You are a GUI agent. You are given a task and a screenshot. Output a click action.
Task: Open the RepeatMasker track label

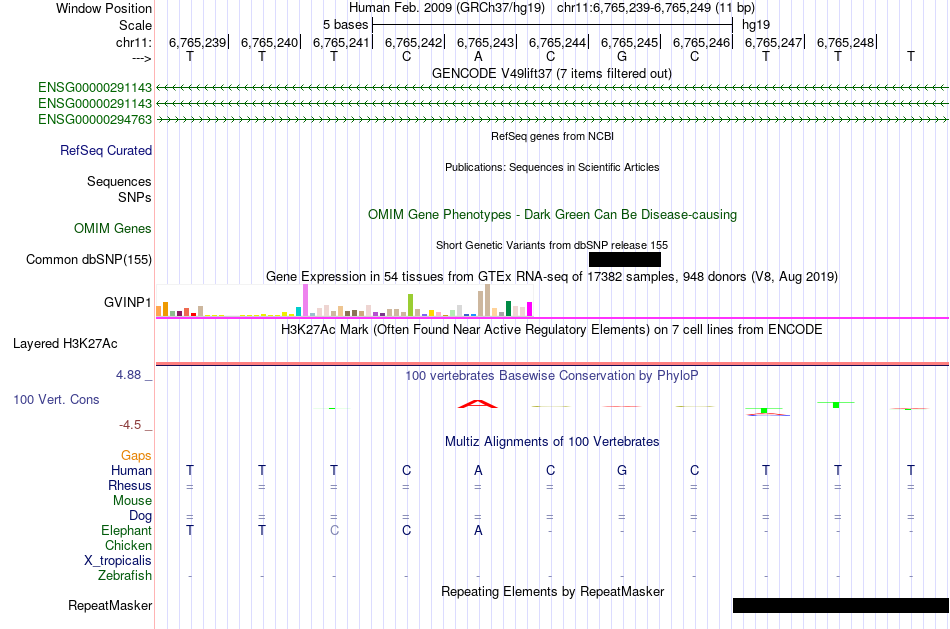(x=110, y=605)
